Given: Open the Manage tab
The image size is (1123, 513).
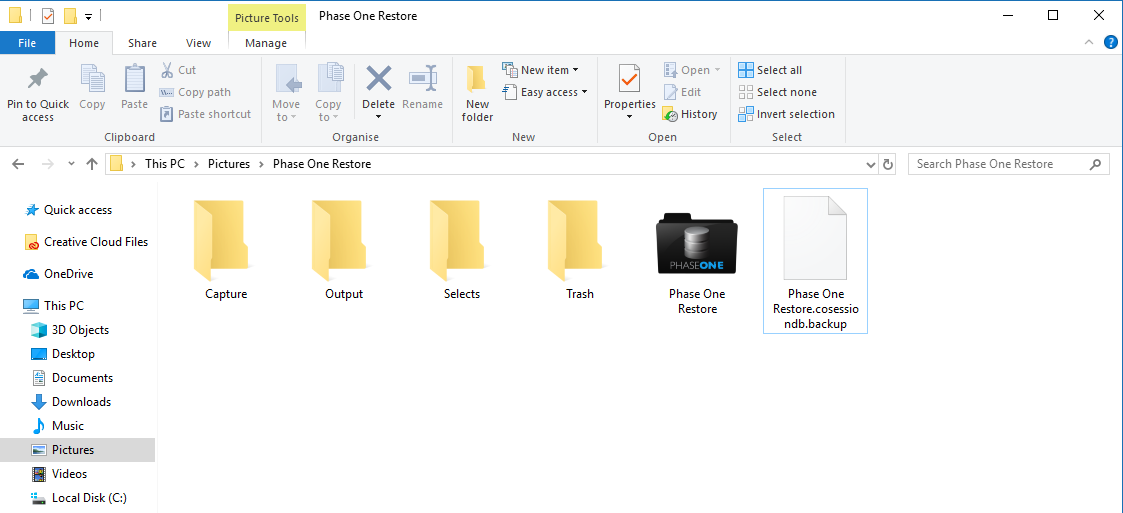Looking at the screenshot, I should pos(266,43).
